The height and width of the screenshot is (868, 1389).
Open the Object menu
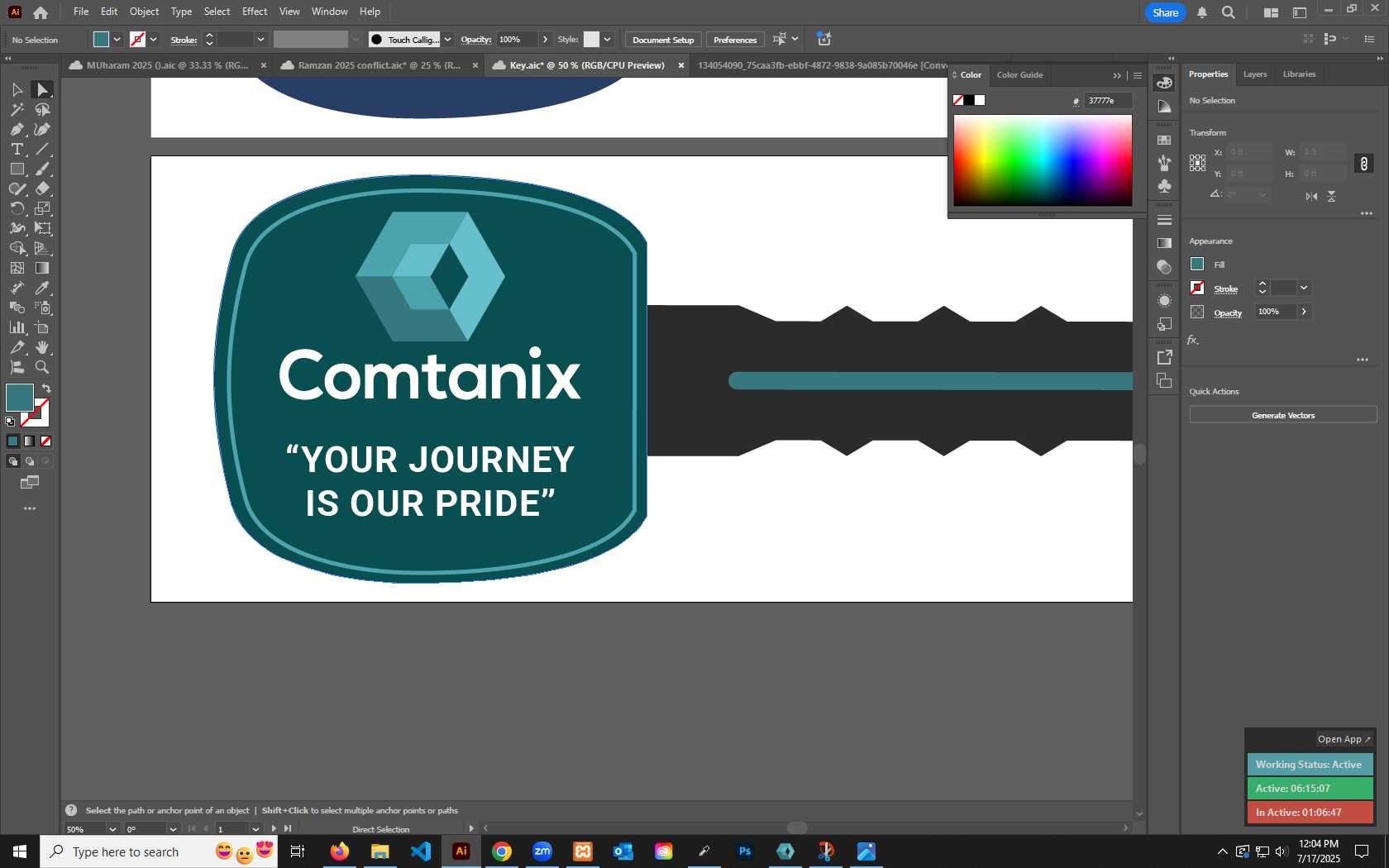click(x=144, y=12)
